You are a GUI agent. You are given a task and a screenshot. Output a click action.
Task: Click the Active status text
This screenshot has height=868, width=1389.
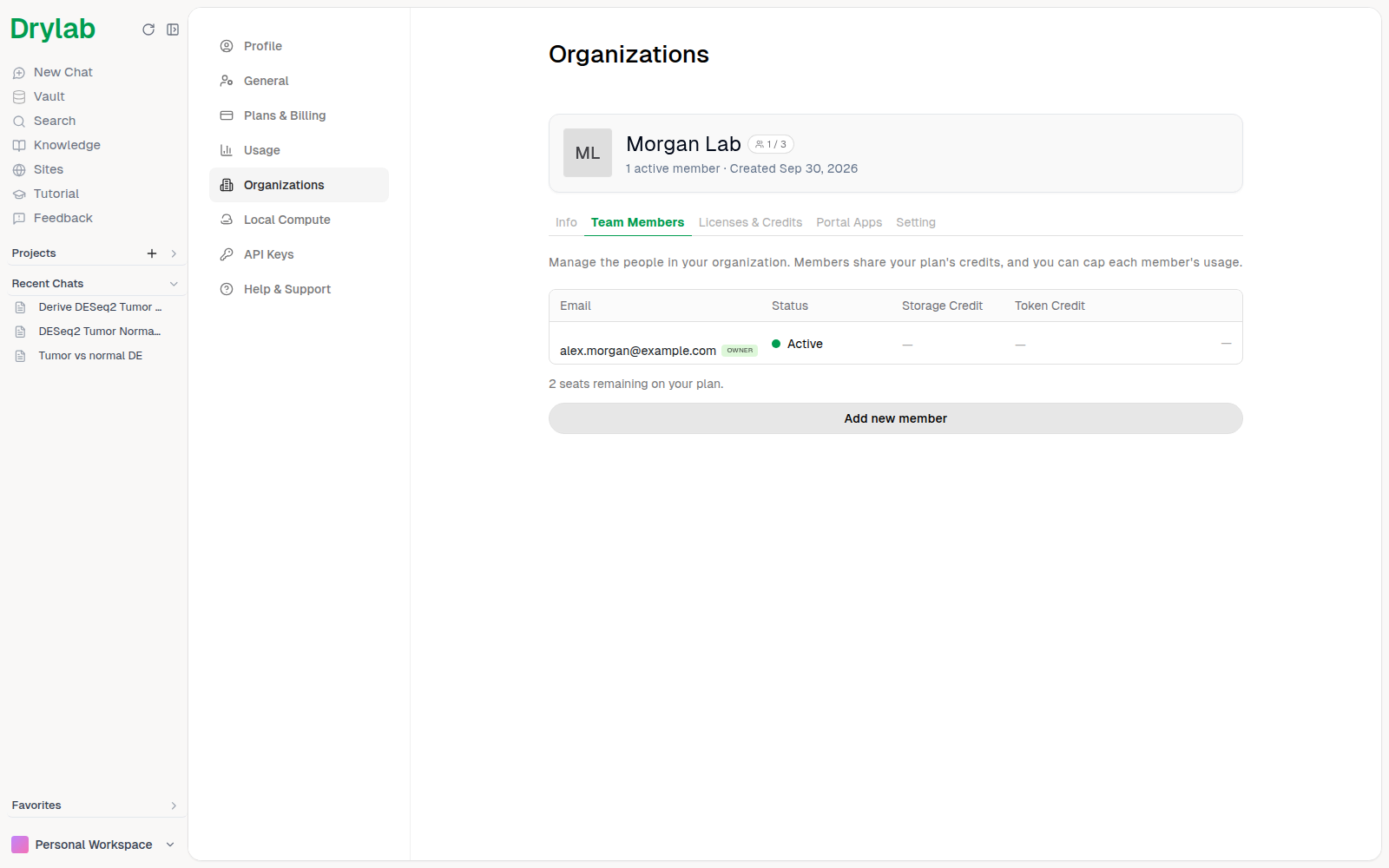(805, 344)
